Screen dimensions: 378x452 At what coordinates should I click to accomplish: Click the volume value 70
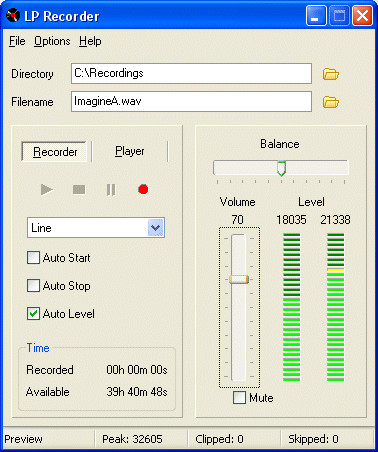click(x=237, y=220)
